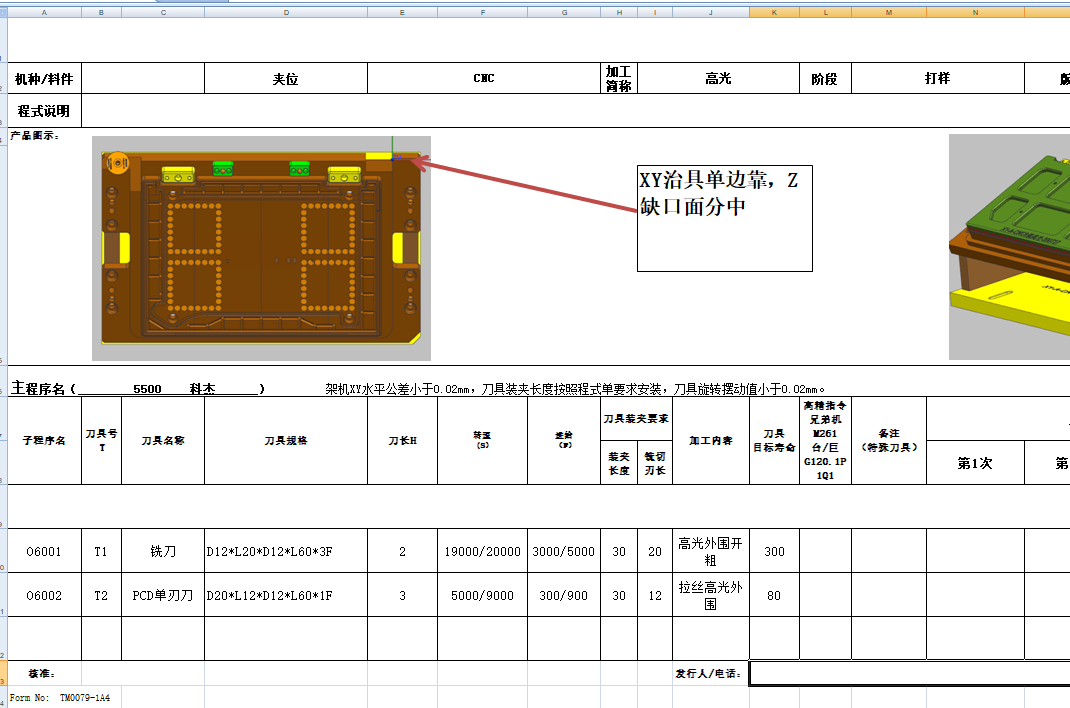Select the PCD单刃刀 cell
This screenshot has height=708, width=1070.
[162, 595]
